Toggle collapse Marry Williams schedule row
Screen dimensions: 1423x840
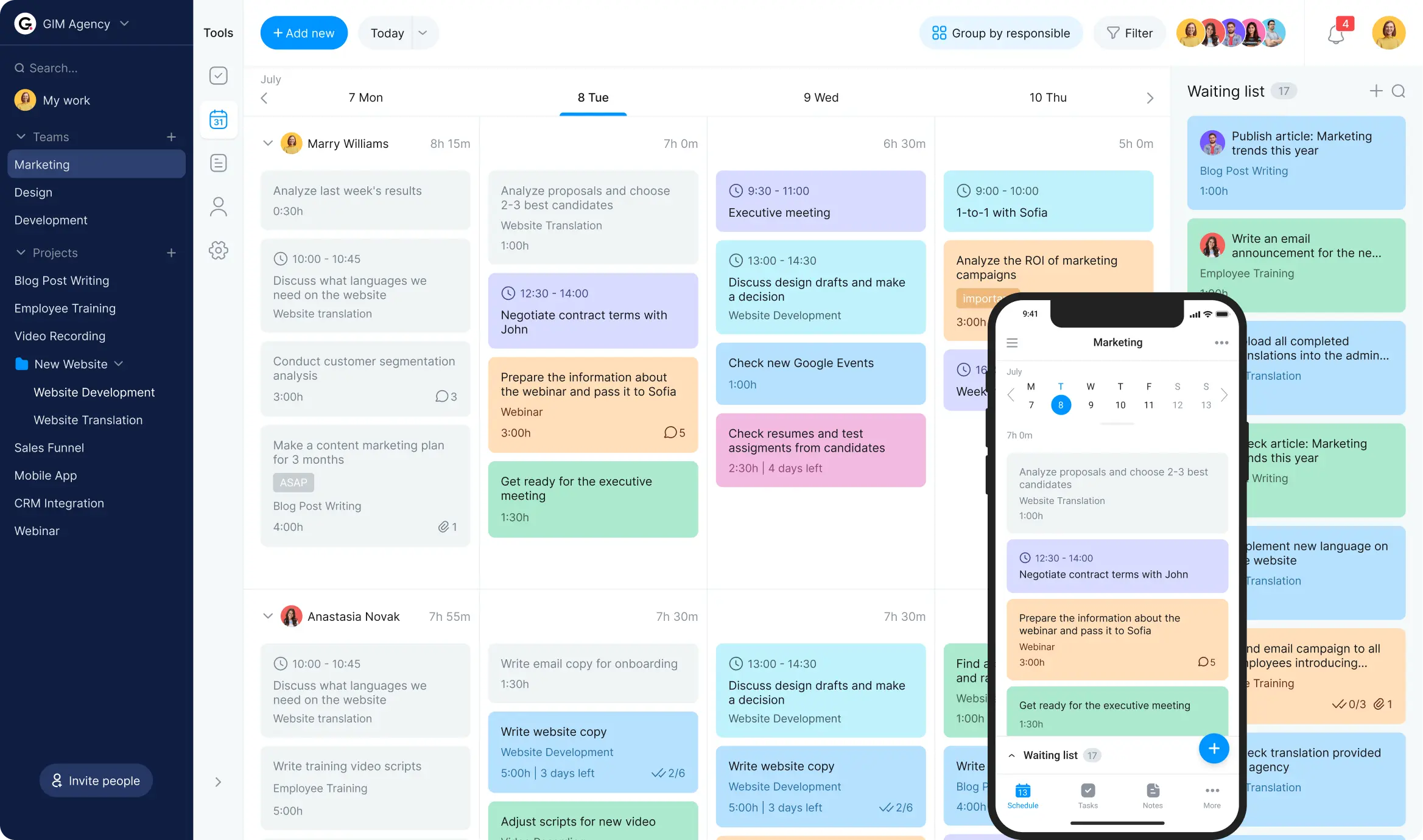click(267, 143)
